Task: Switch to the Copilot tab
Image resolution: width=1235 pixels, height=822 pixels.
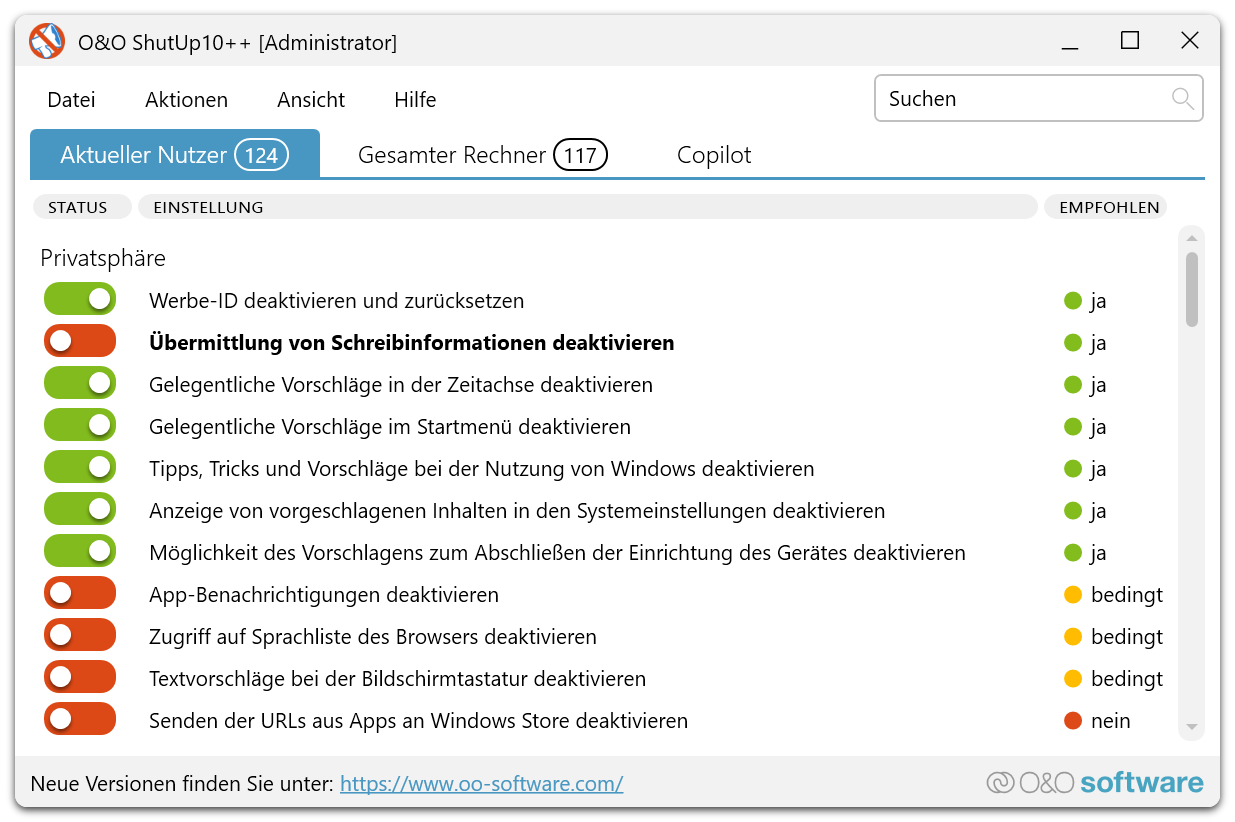Action: tap(714, 155)
